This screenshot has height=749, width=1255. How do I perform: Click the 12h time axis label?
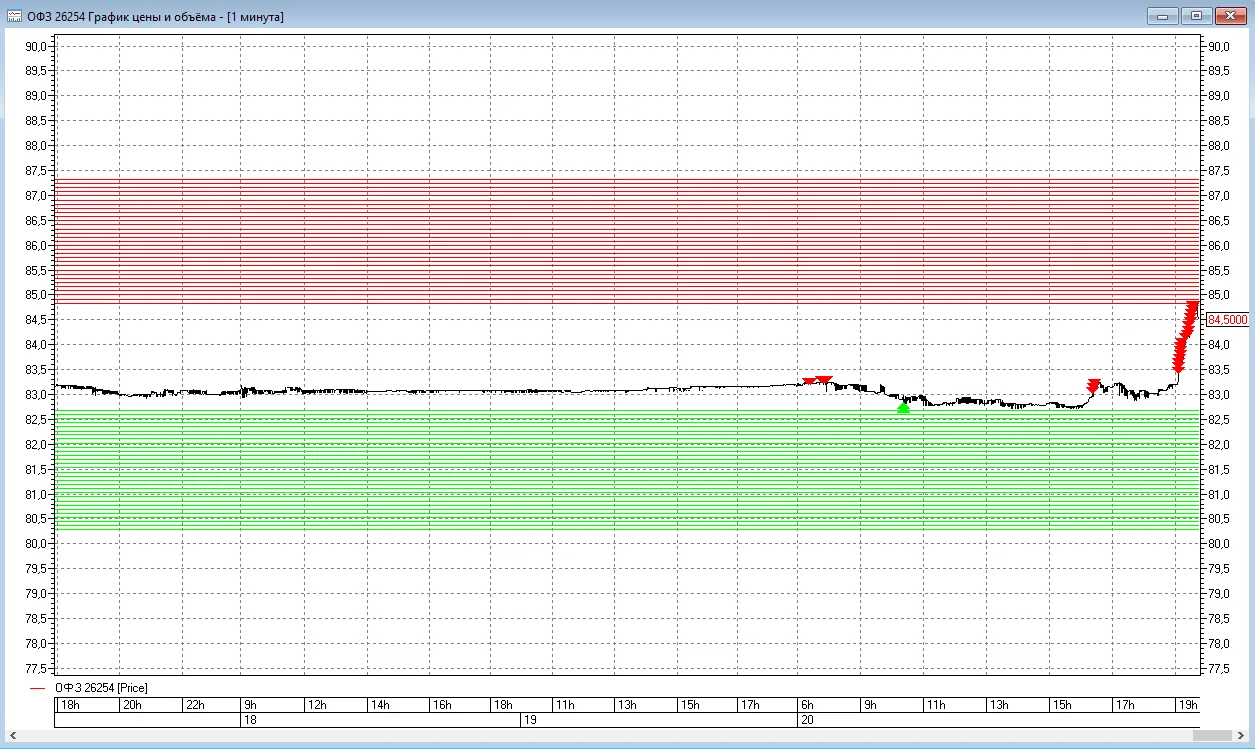pos(318,705)
